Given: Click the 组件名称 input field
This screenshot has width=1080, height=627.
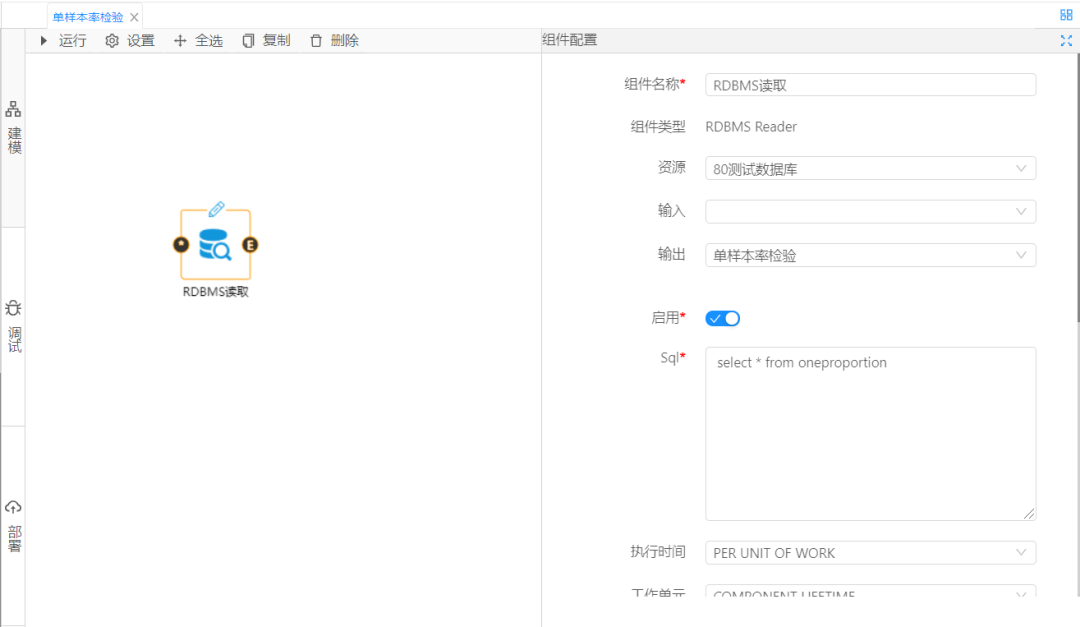Looking at the screenshot, I should tap(870, 85).
